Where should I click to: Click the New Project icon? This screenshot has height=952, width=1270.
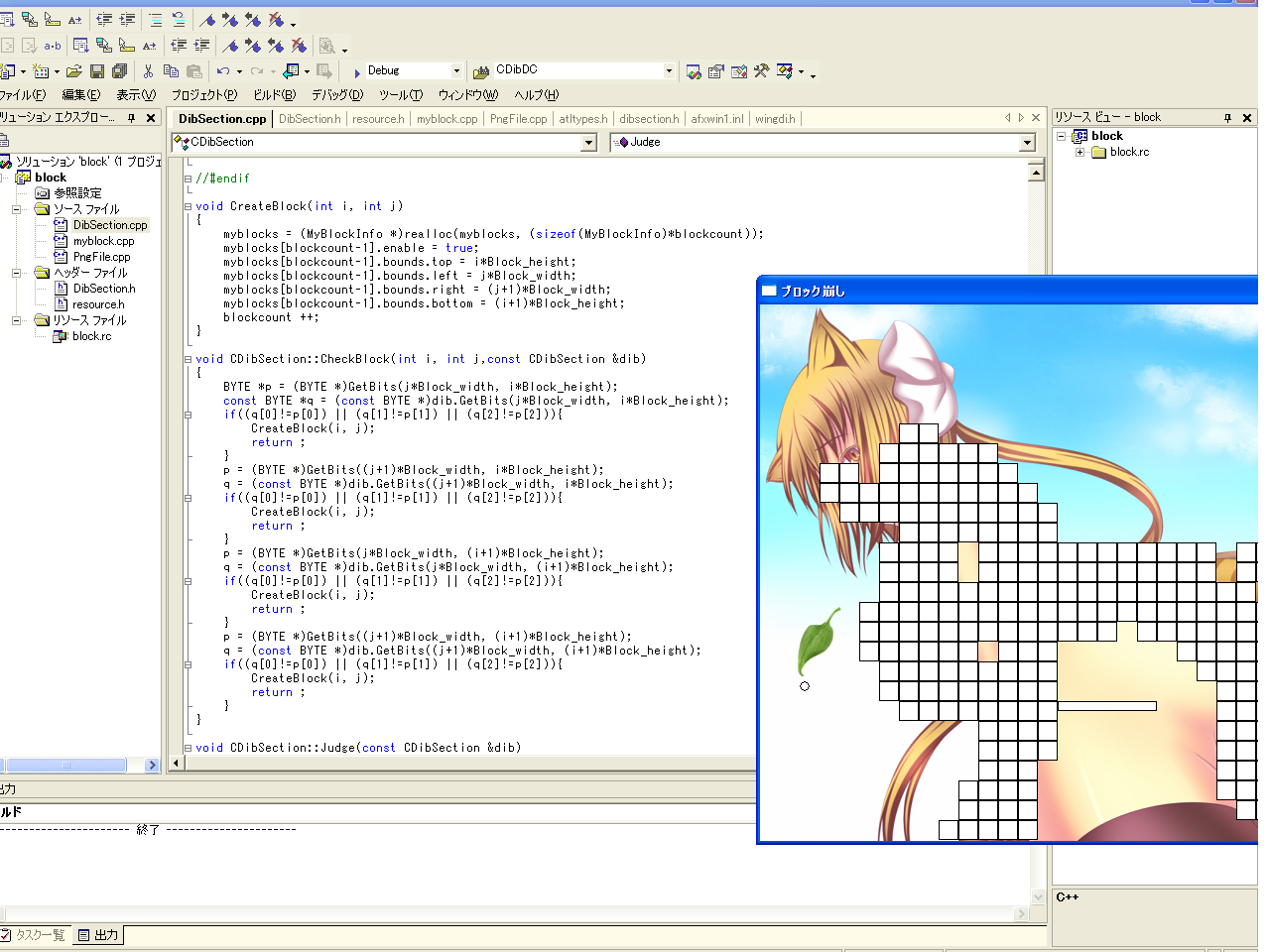[8, 71]
